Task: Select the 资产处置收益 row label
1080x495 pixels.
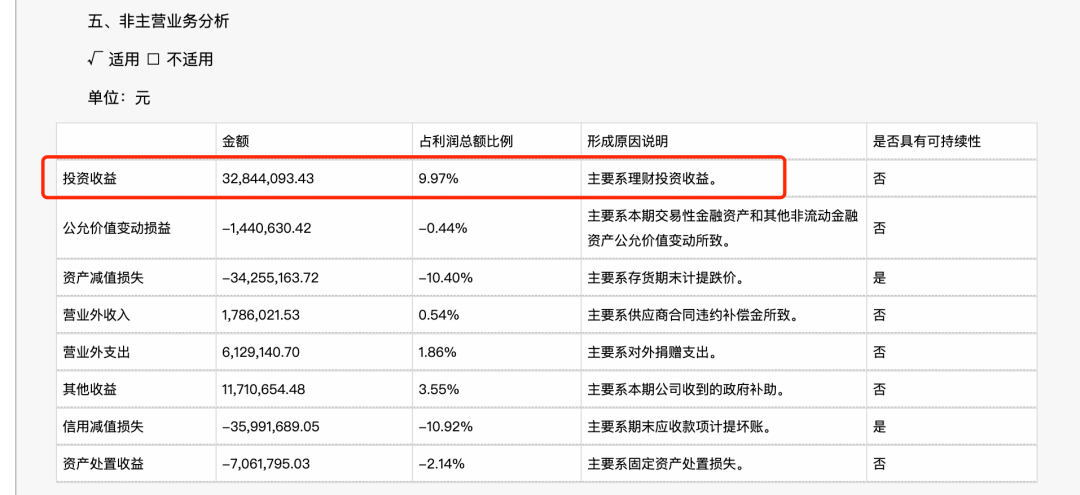Action: tap(103, 463)
